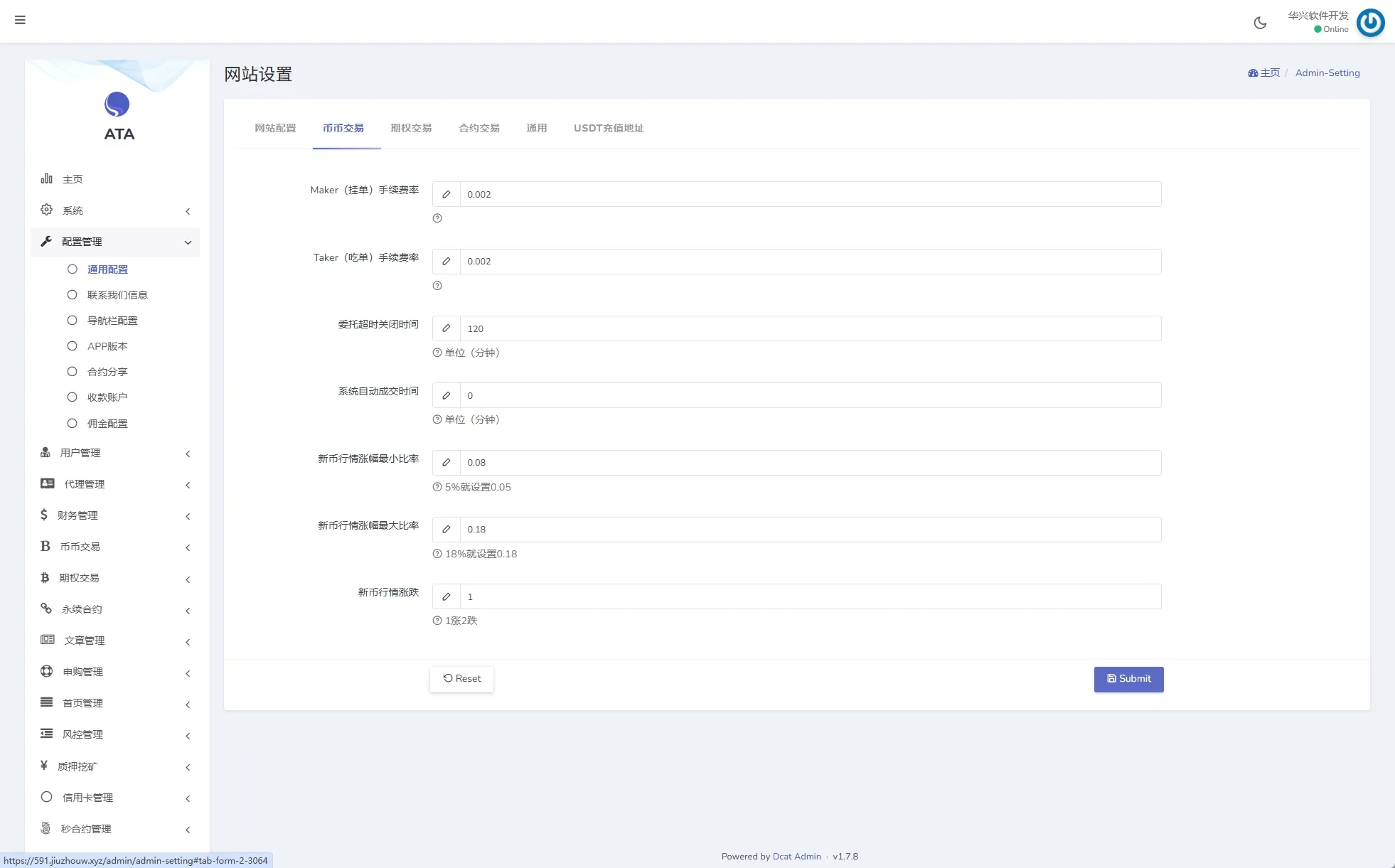Open the USDT充值地址 tab
Screen dimensions: 1395x868
pyautogui.click(x=609, y=128)
